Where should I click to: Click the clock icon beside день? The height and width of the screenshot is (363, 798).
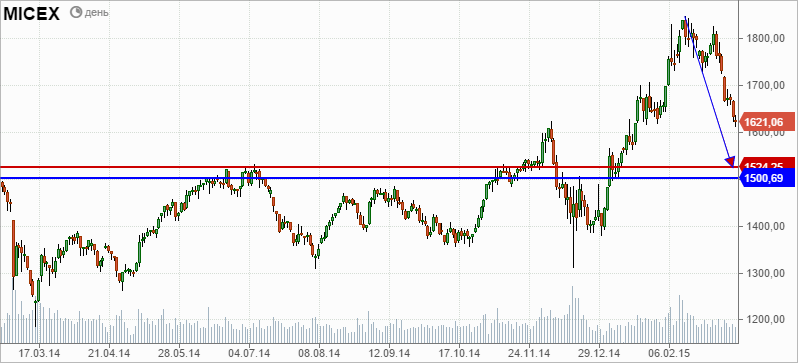point(76,12)
